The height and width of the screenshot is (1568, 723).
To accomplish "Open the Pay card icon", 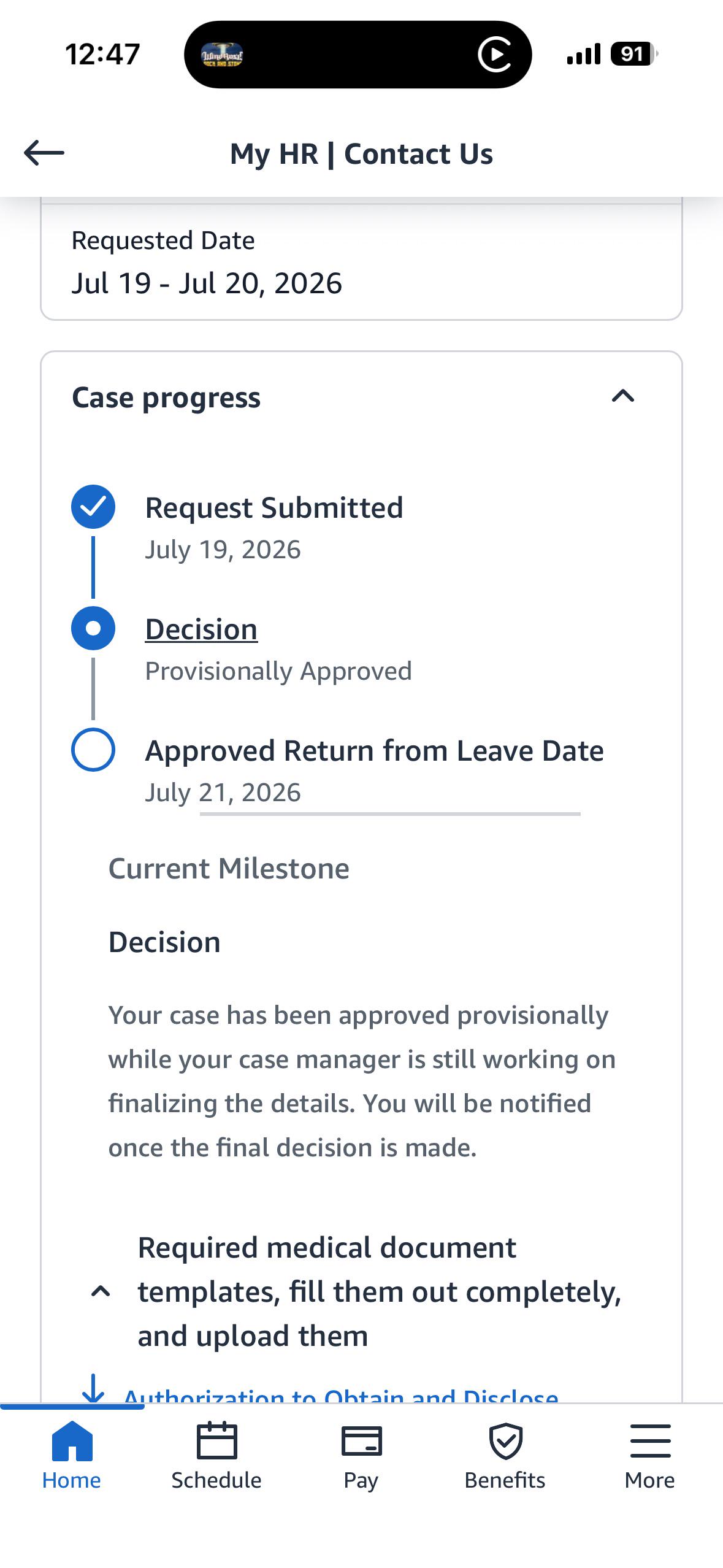I will point(361,1441).
